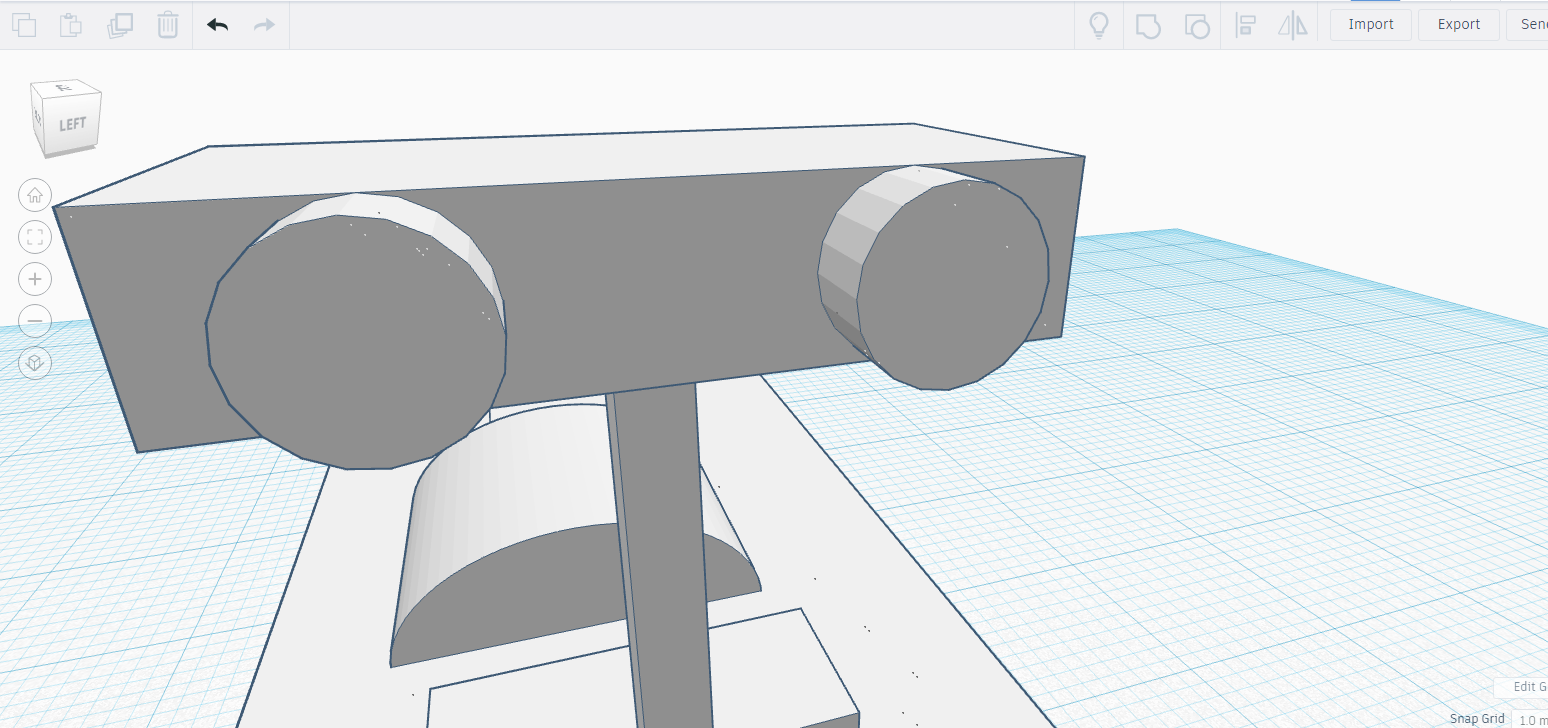The image size is (1548, 728).
Task: Open the Edit Grid settings
Action: point(1522,687)
